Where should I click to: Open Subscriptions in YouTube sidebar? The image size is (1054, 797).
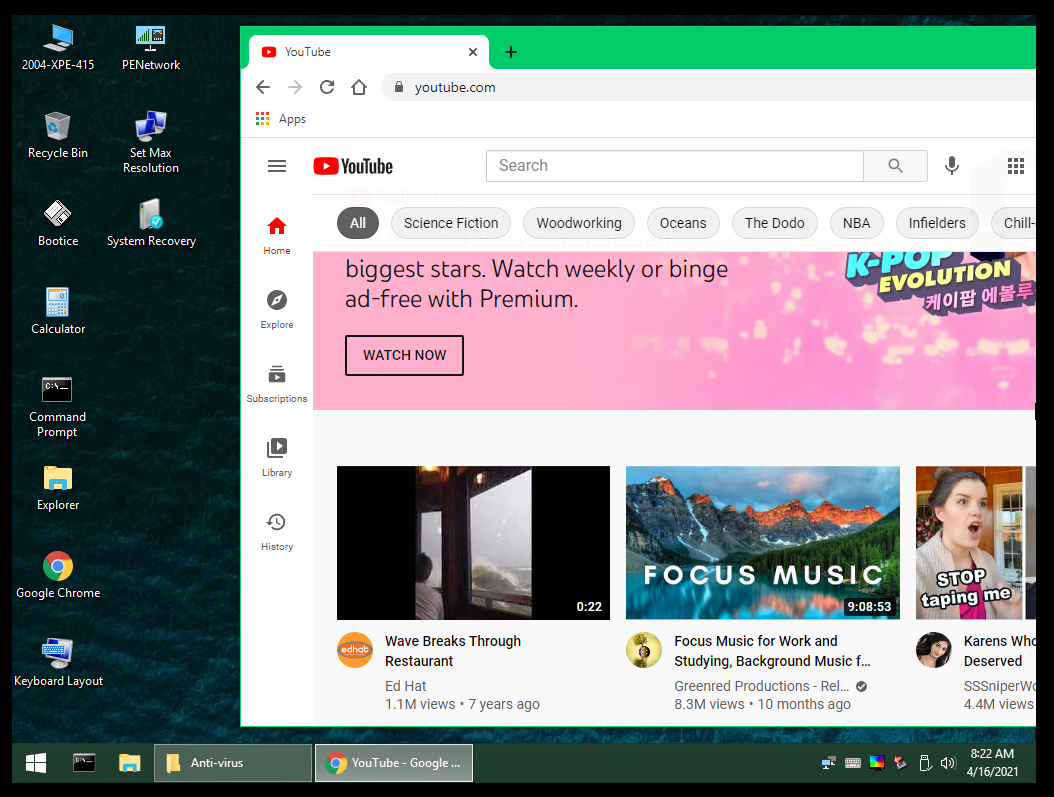click(277, 384)
